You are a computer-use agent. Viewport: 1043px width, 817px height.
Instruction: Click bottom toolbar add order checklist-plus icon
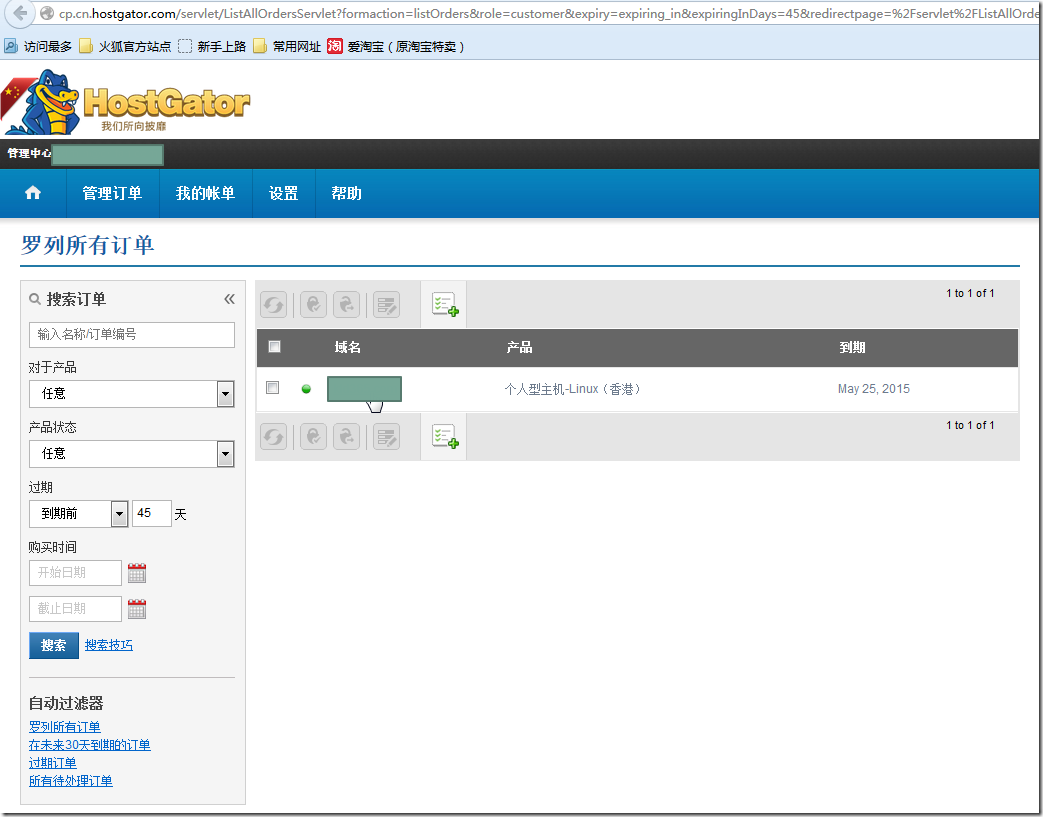click(445, 436)
